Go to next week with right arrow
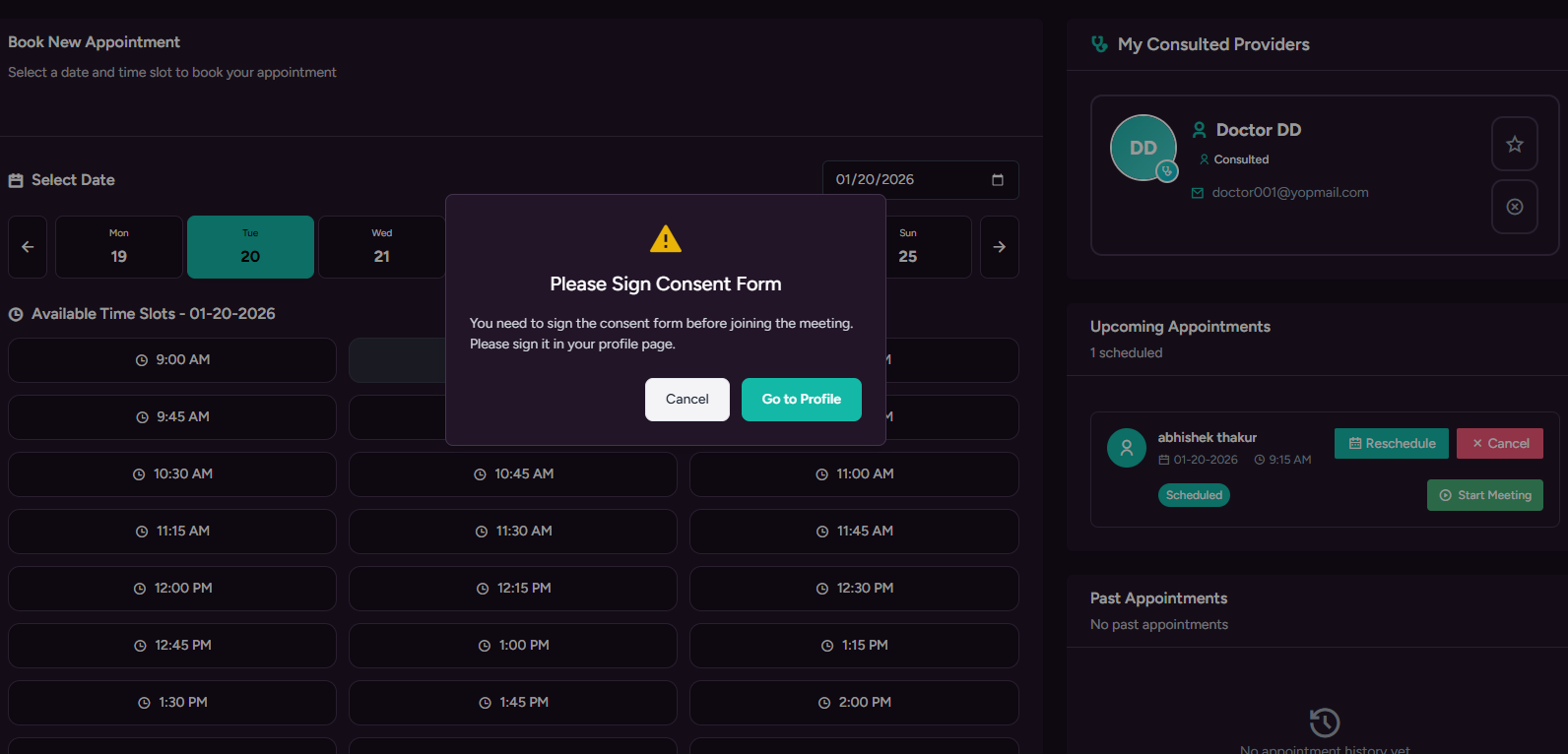The width and height of the screenshot is (1568, 754). click(999, 247)
